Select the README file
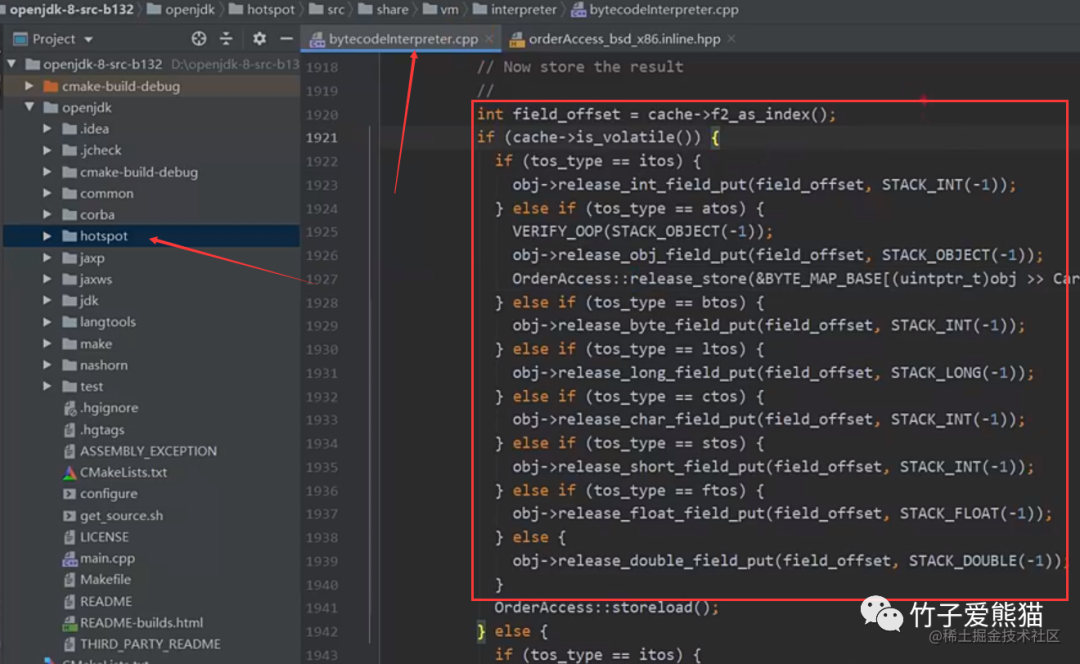The width and height of the screenshot is (1080, 664). pos(105,601)
